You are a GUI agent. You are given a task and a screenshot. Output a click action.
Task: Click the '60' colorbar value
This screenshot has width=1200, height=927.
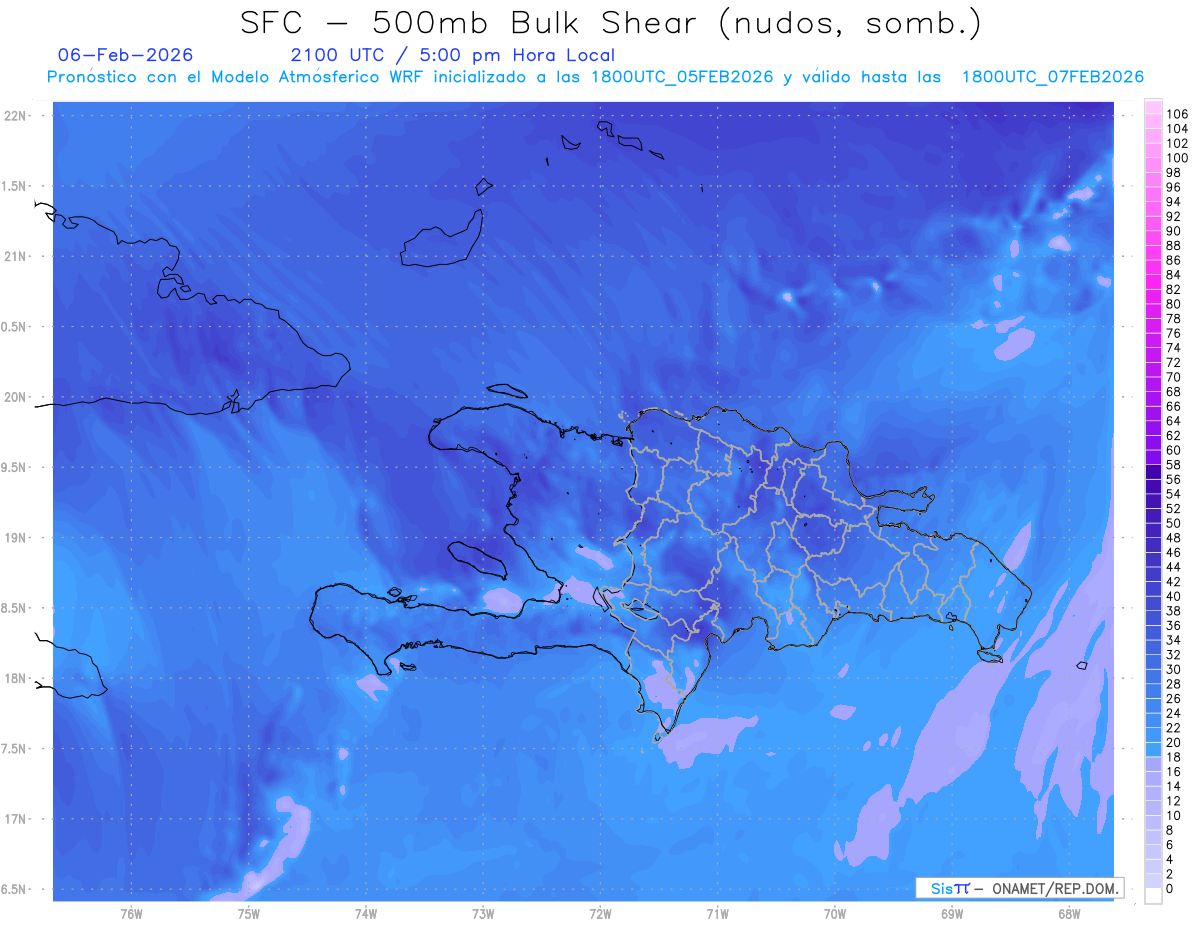(1174, 450)
